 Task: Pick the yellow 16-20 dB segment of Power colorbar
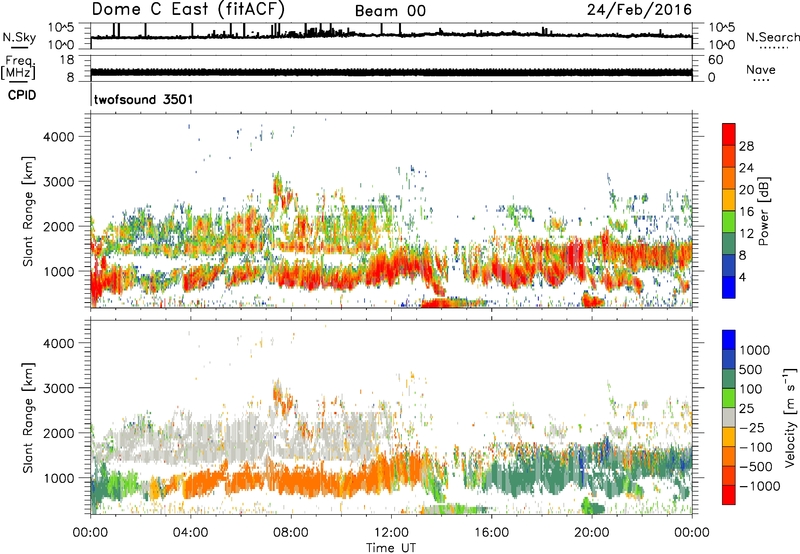pyautogui.click(x=729, y=200)
